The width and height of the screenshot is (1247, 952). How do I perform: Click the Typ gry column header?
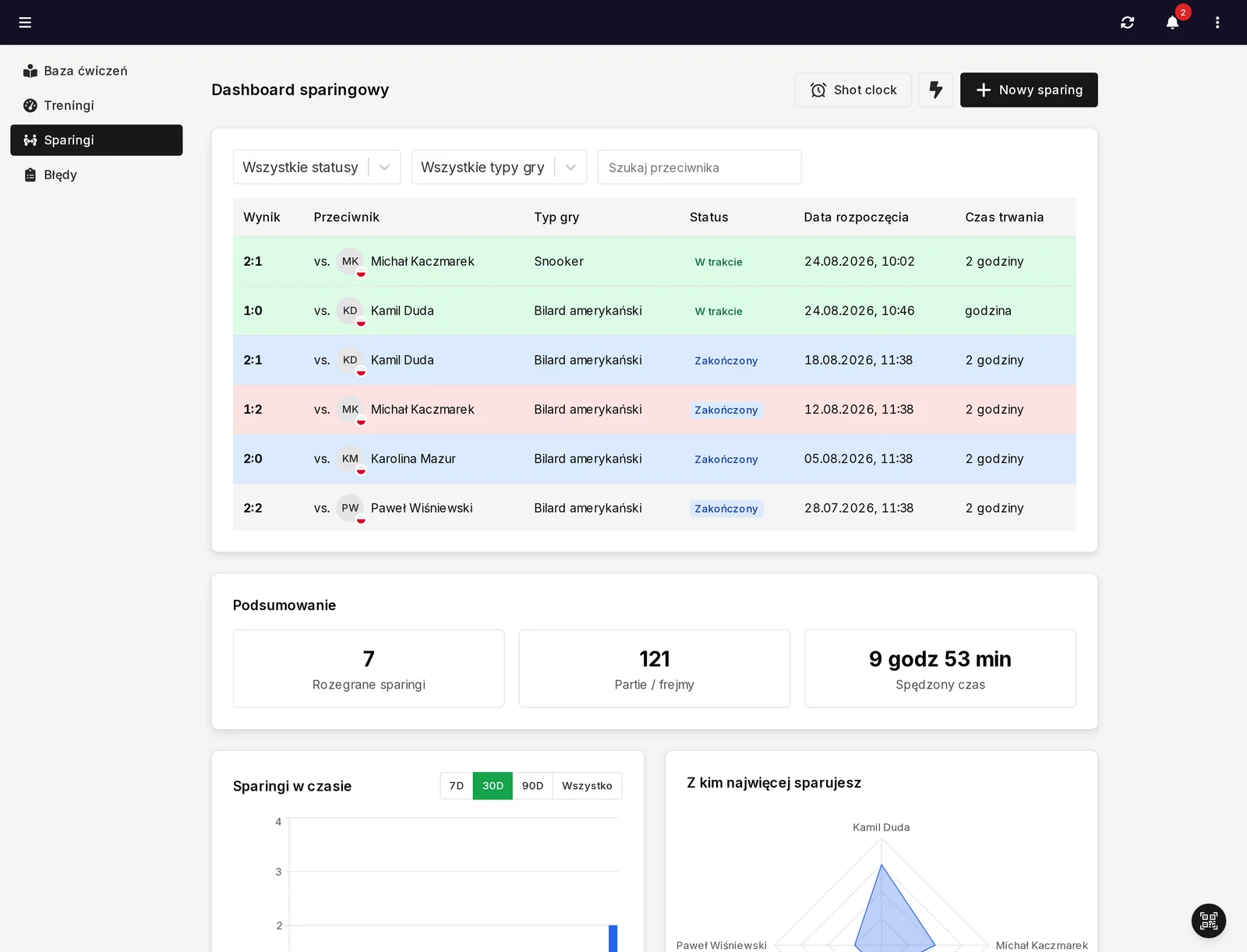(556, 217)
